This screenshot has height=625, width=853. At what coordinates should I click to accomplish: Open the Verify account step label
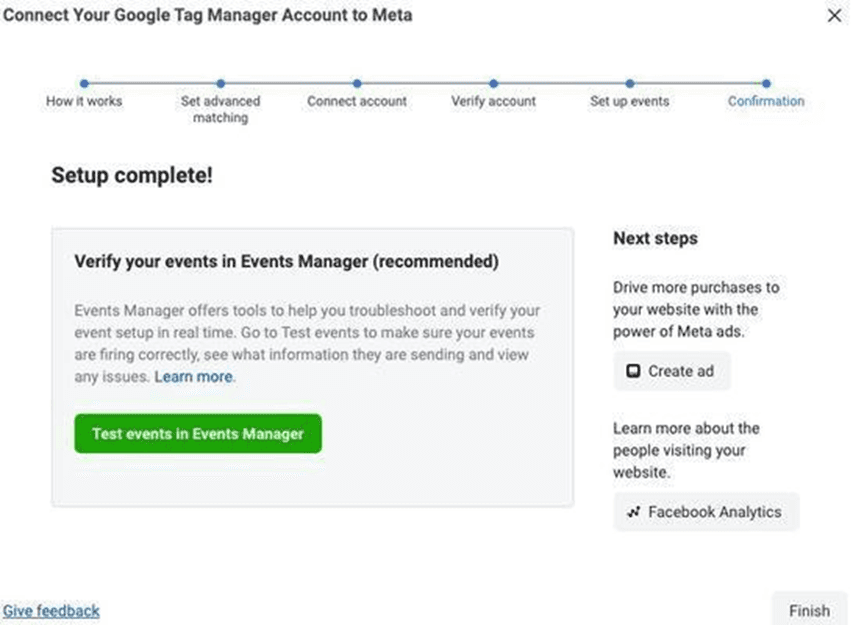(493, 101)
